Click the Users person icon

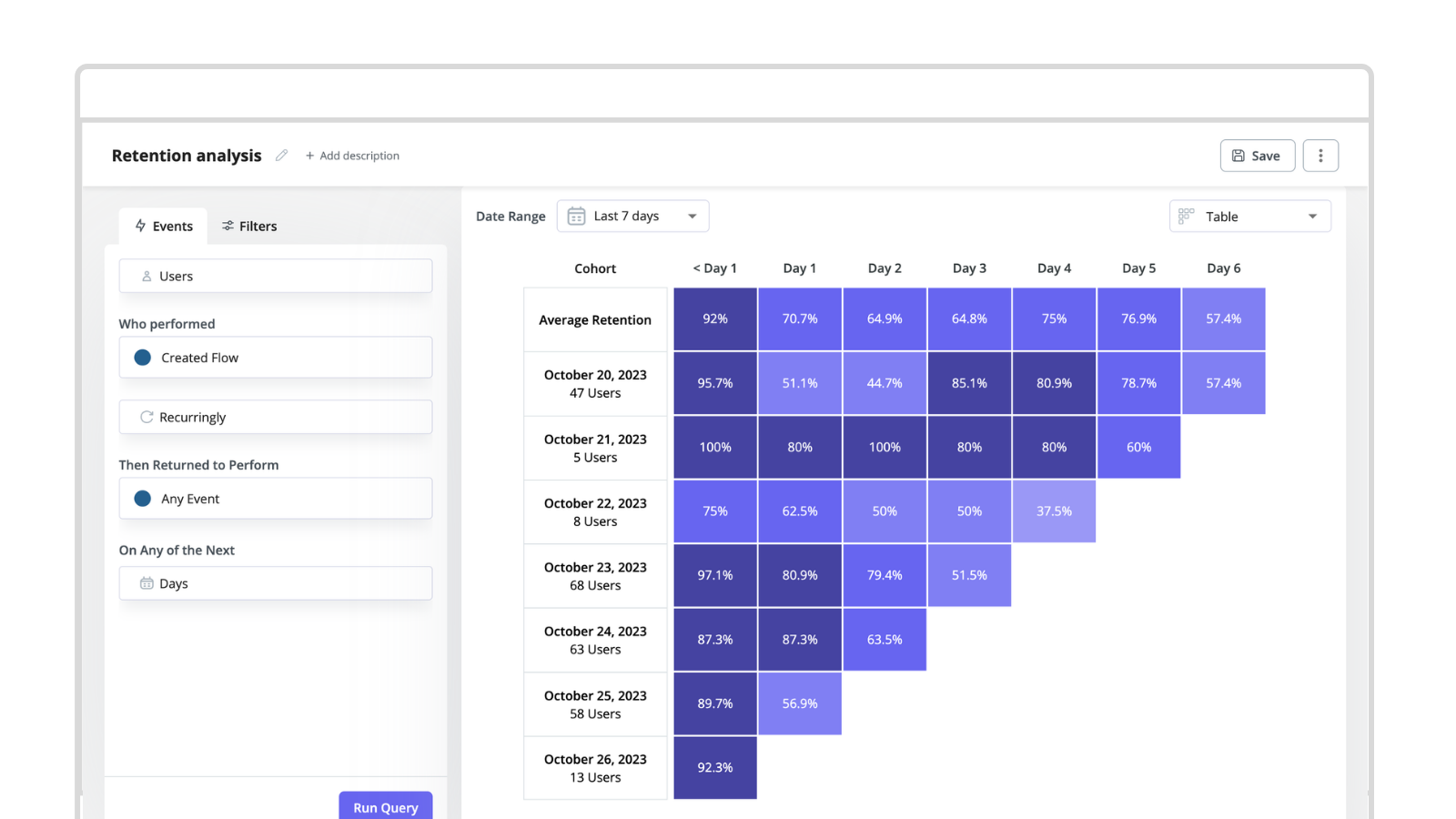click(147, 276)
